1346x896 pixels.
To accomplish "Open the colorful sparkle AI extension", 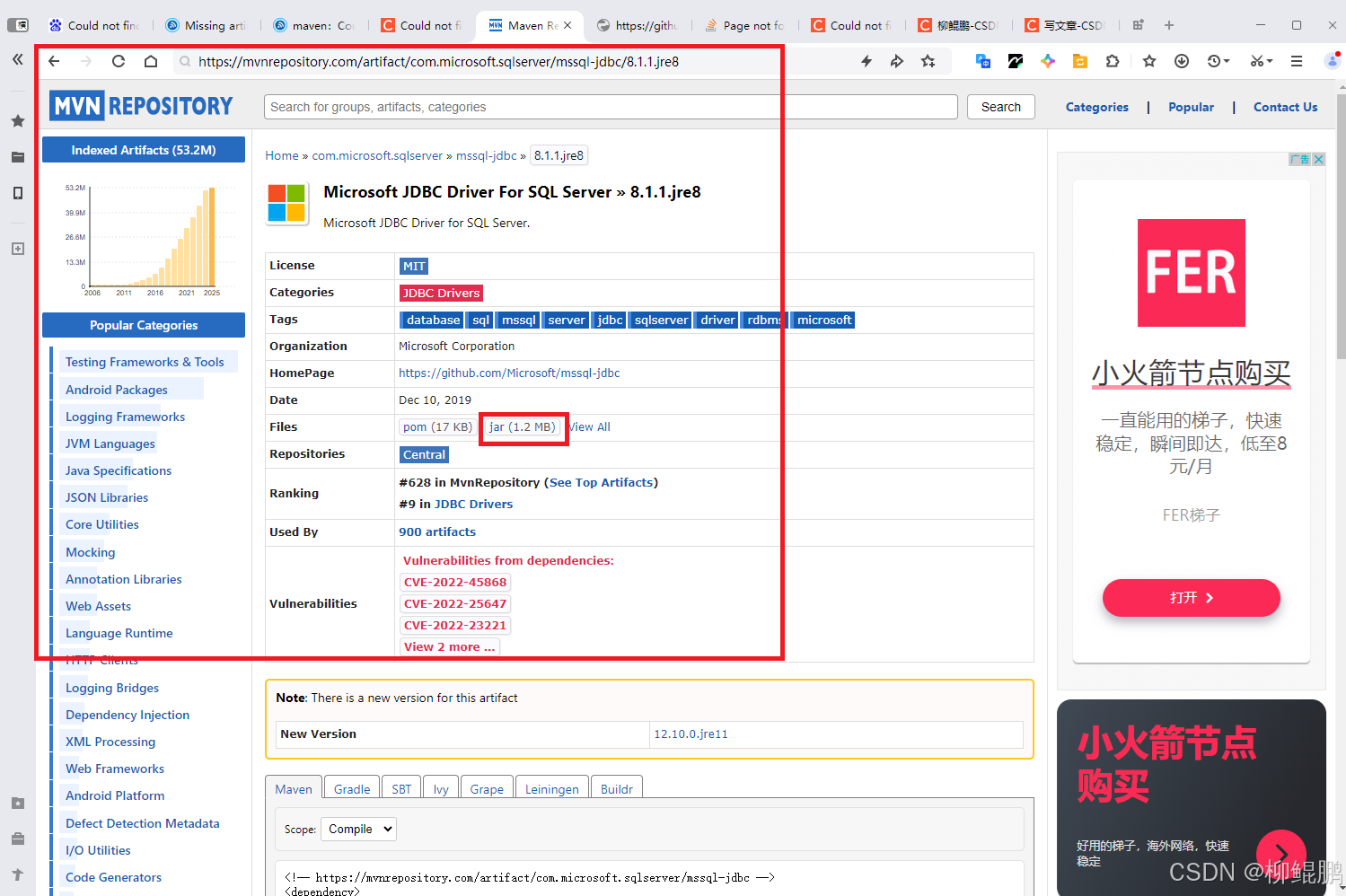I will point(1048,61).
